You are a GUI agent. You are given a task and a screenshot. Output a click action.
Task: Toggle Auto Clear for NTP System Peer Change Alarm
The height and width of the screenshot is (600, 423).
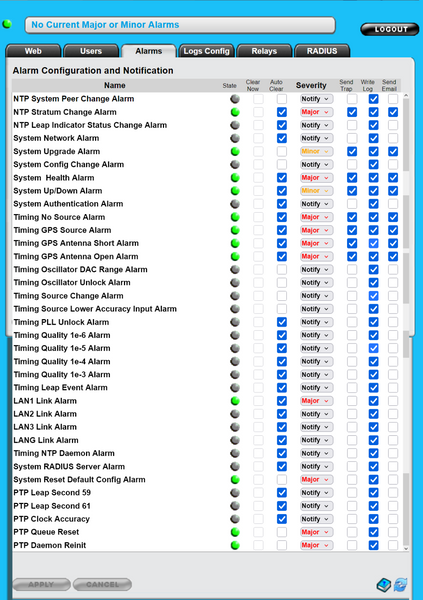tap(282, 99)
